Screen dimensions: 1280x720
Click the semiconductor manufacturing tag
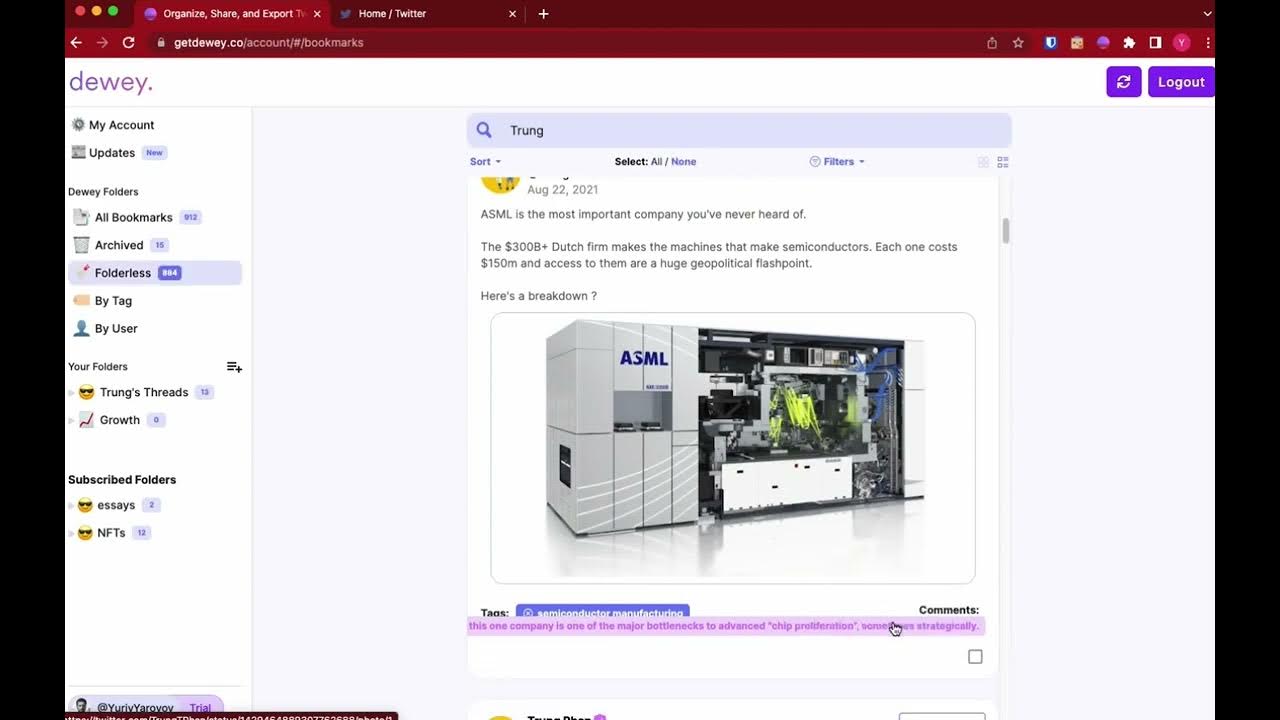coord(603,611)
